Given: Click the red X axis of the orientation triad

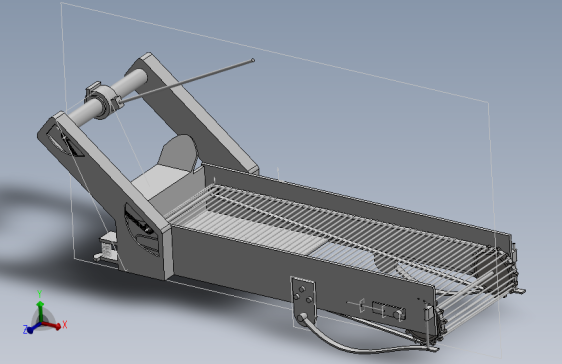Looking at the screenshot, I should [x=54, y=326].
